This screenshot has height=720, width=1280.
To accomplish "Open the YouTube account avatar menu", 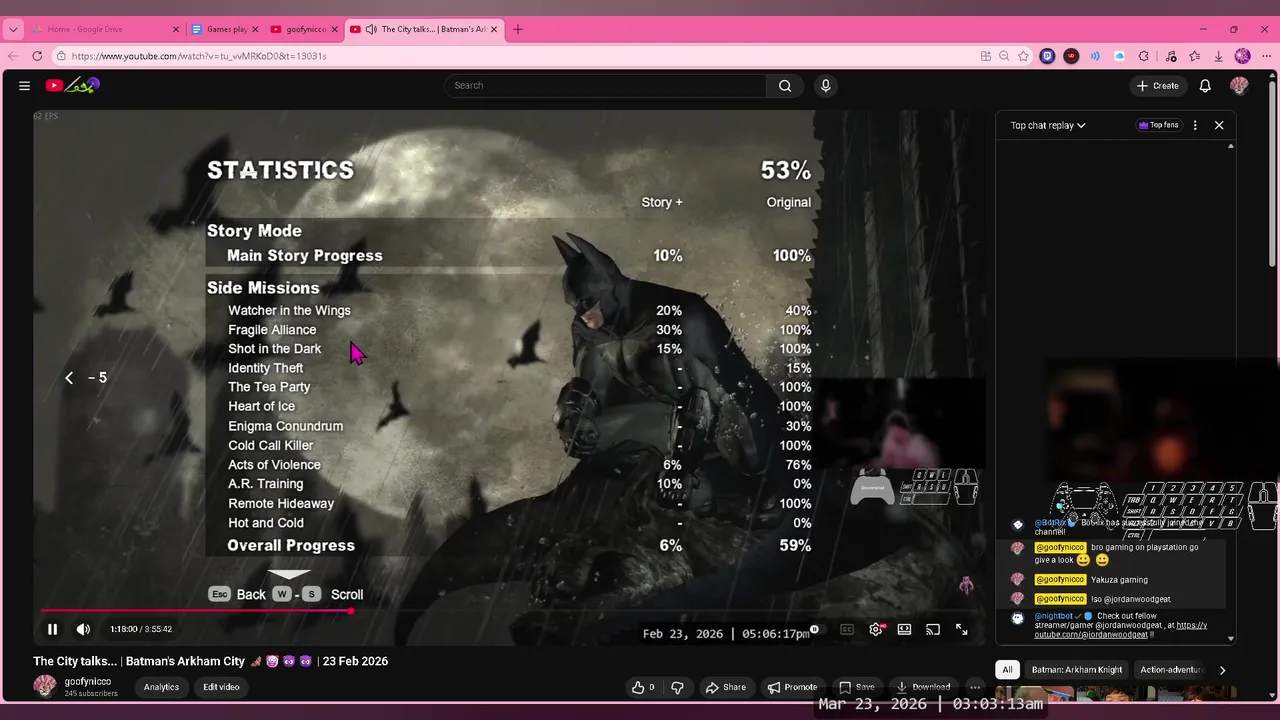I will coord(1239,86).
